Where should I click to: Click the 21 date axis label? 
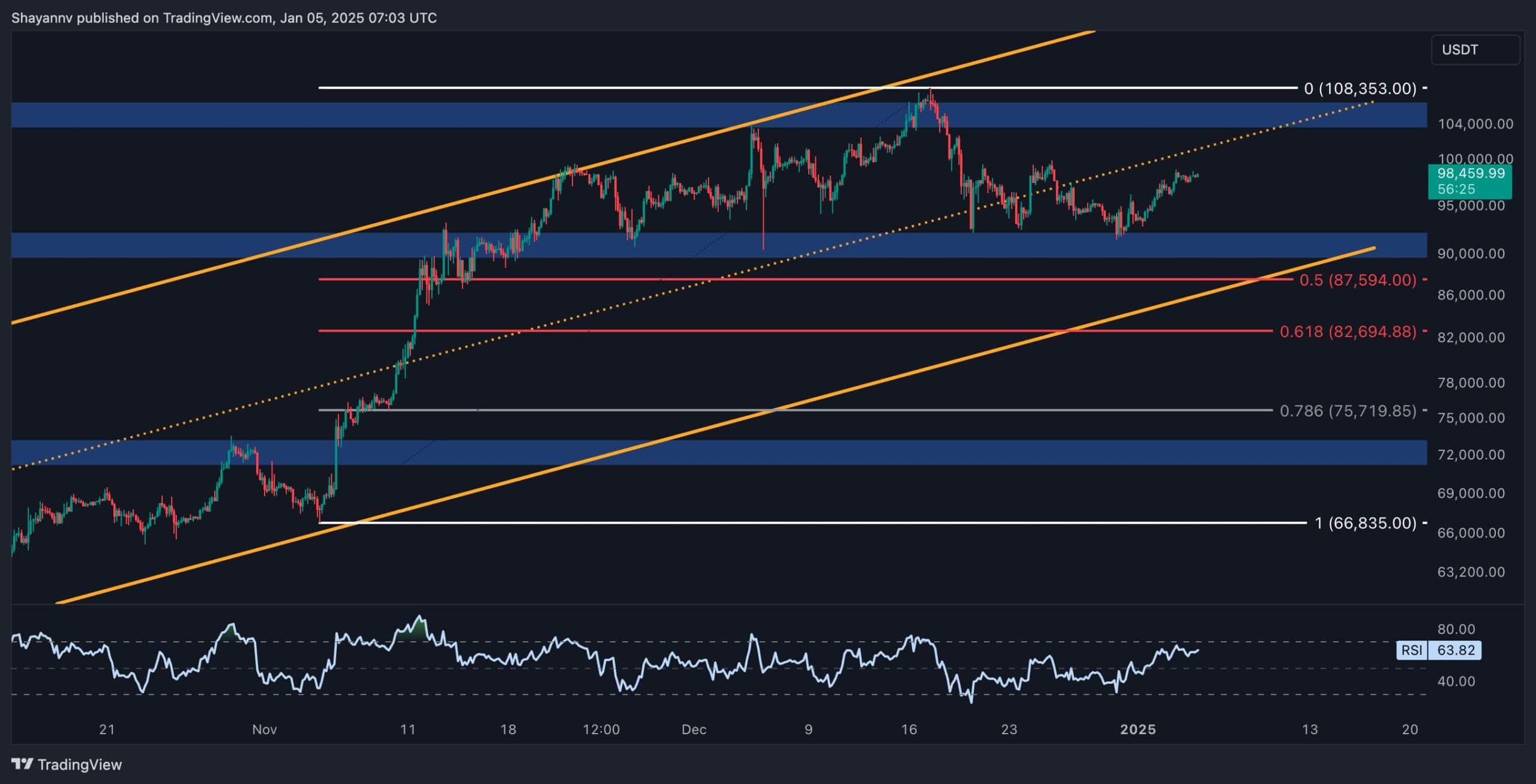[107, 730]
